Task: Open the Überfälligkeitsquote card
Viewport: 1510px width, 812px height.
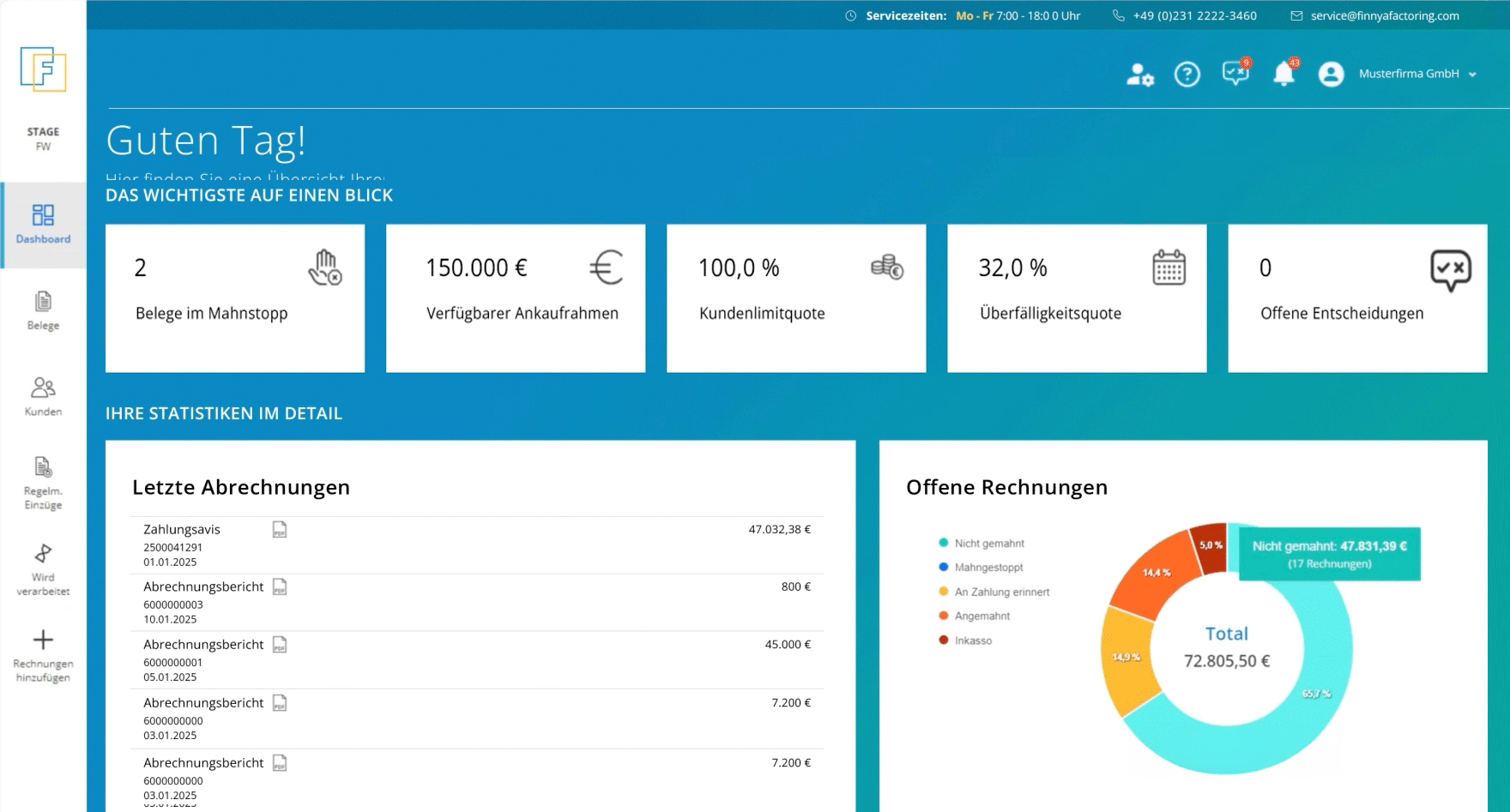Action: 1077,298
